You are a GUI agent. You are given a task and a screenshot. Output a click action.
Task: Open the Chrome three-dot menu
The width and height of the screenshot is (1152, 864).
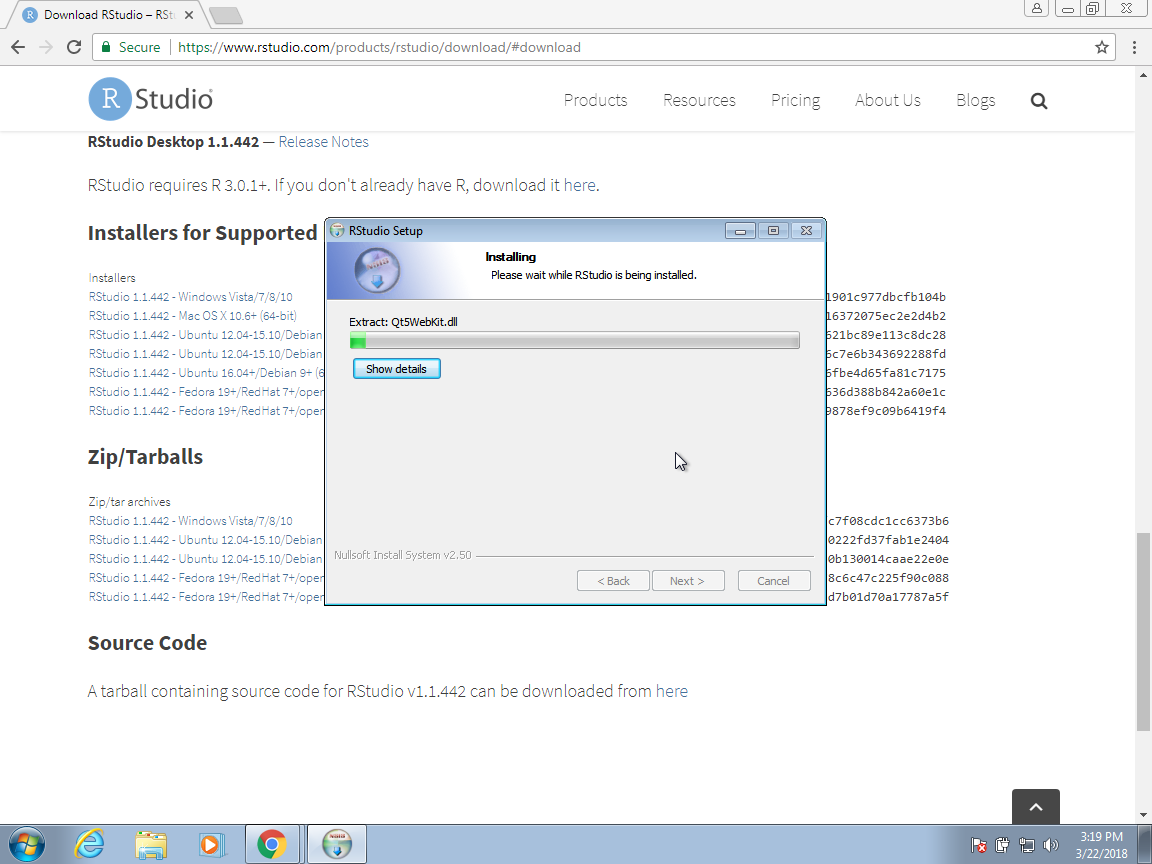click(x=1134, y=47)
